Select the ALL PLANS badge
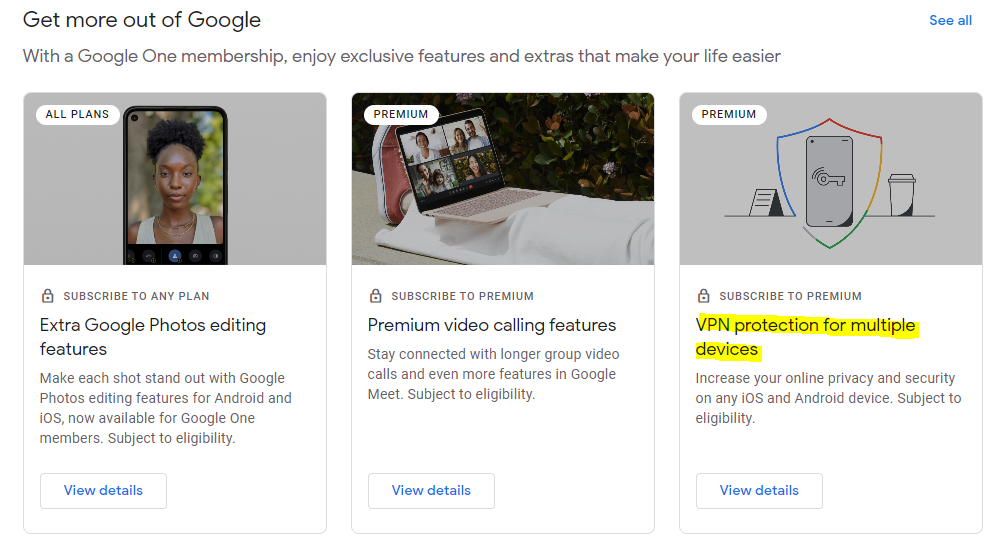Screen dimensions: 1008x546 (77, 114)
